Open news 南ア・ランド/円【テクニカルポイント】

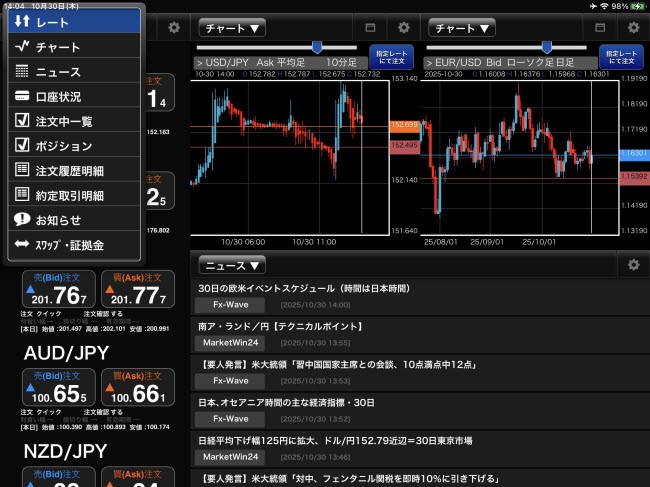pos(420,335)
